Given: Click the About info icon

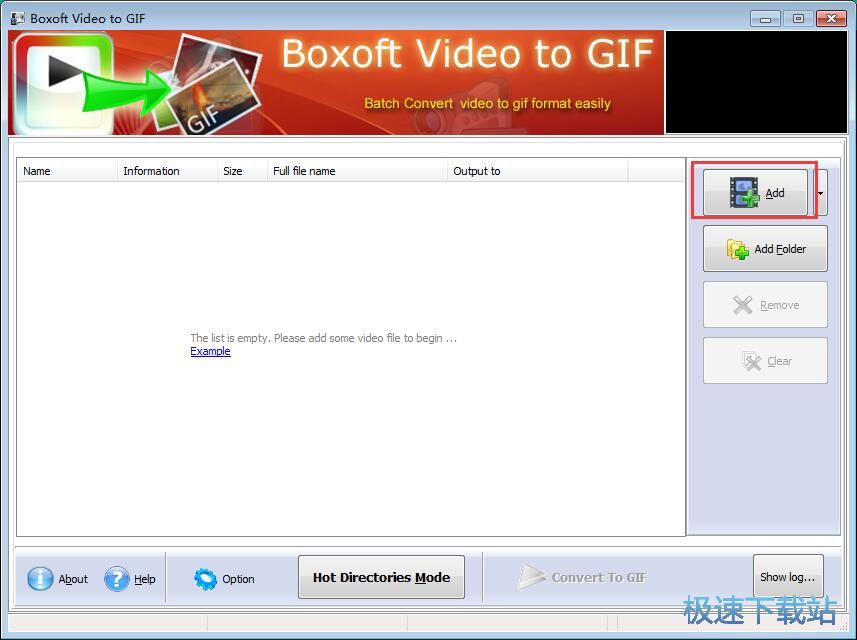Looking at the screenshot, I should [40, 578].
